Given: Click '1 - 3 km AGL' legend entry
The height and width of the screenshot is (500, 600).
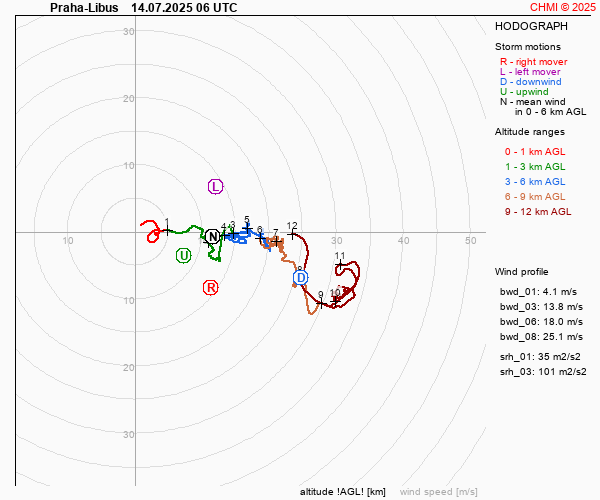Looking at the screenshot, I should click(x=535, y=166).
